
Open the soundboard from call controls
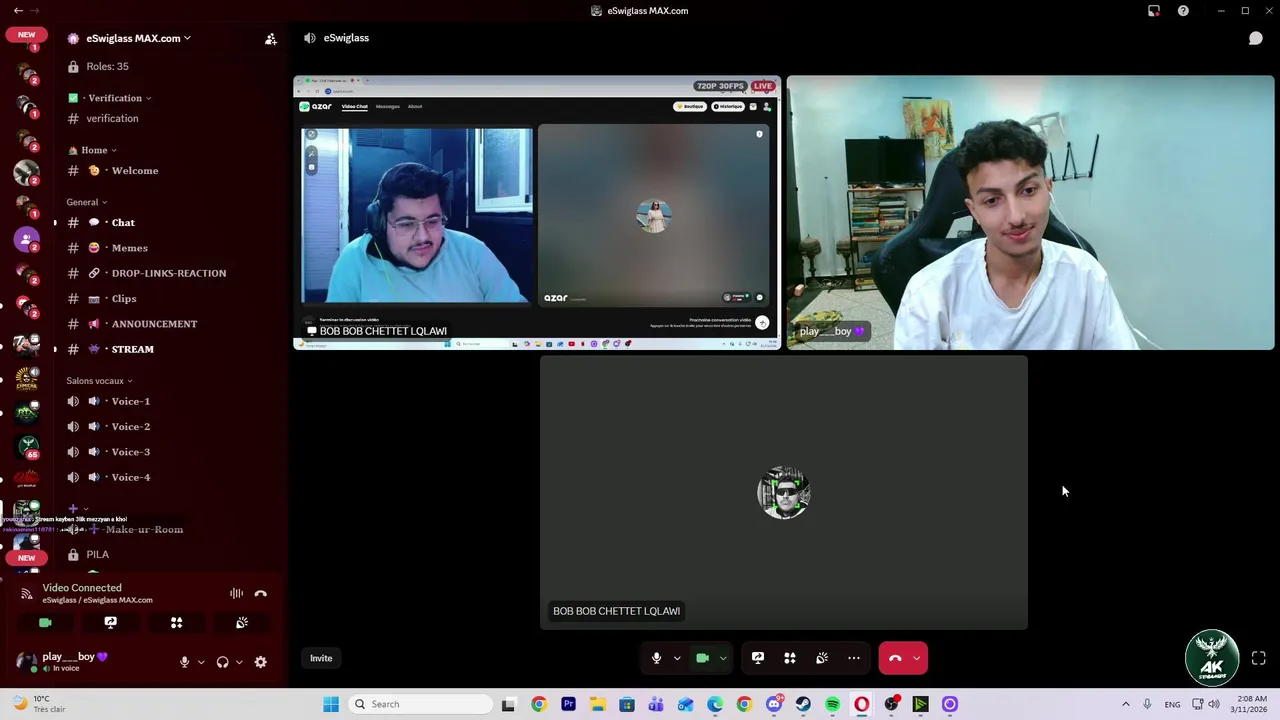tap(822, 658)
